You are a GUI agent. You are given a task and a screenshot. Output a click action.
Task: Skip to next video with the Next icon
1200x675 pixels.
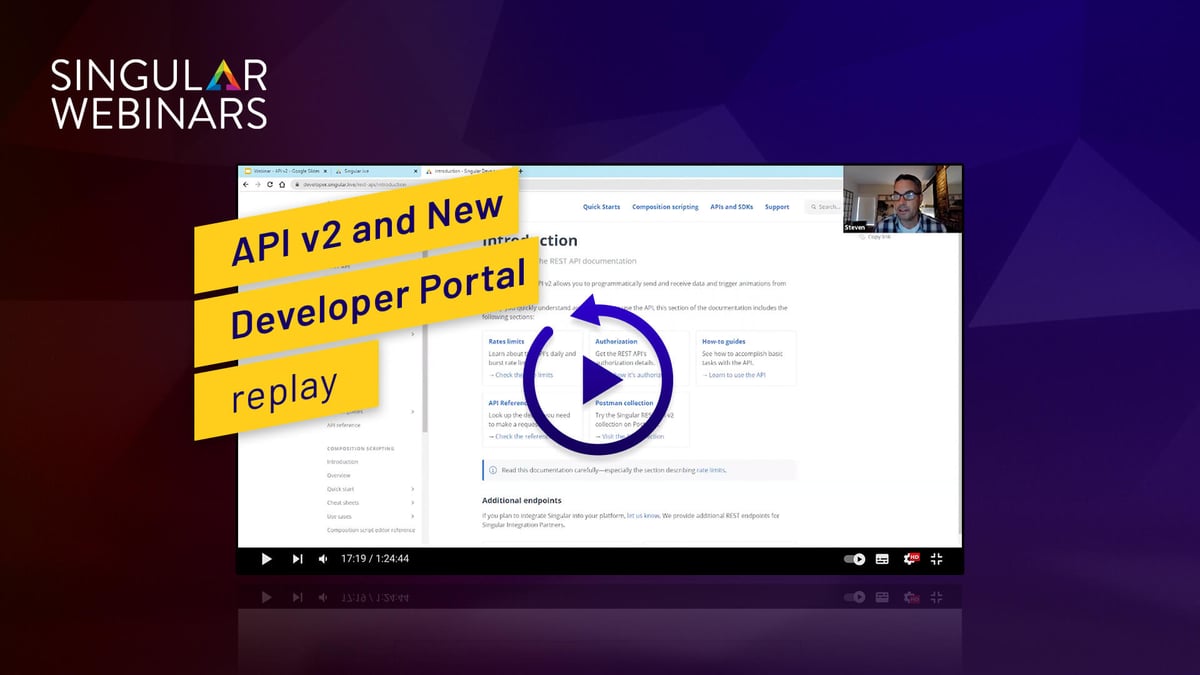pos(297,559)
